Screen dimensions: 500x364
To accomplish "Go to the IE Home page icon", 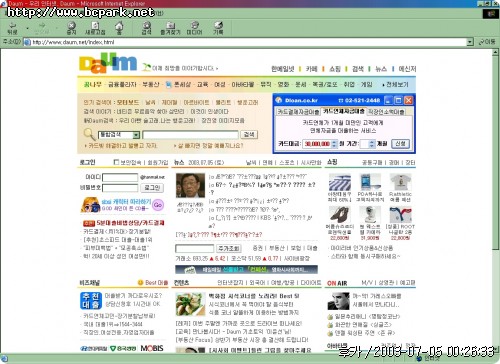I will [119, 28].
